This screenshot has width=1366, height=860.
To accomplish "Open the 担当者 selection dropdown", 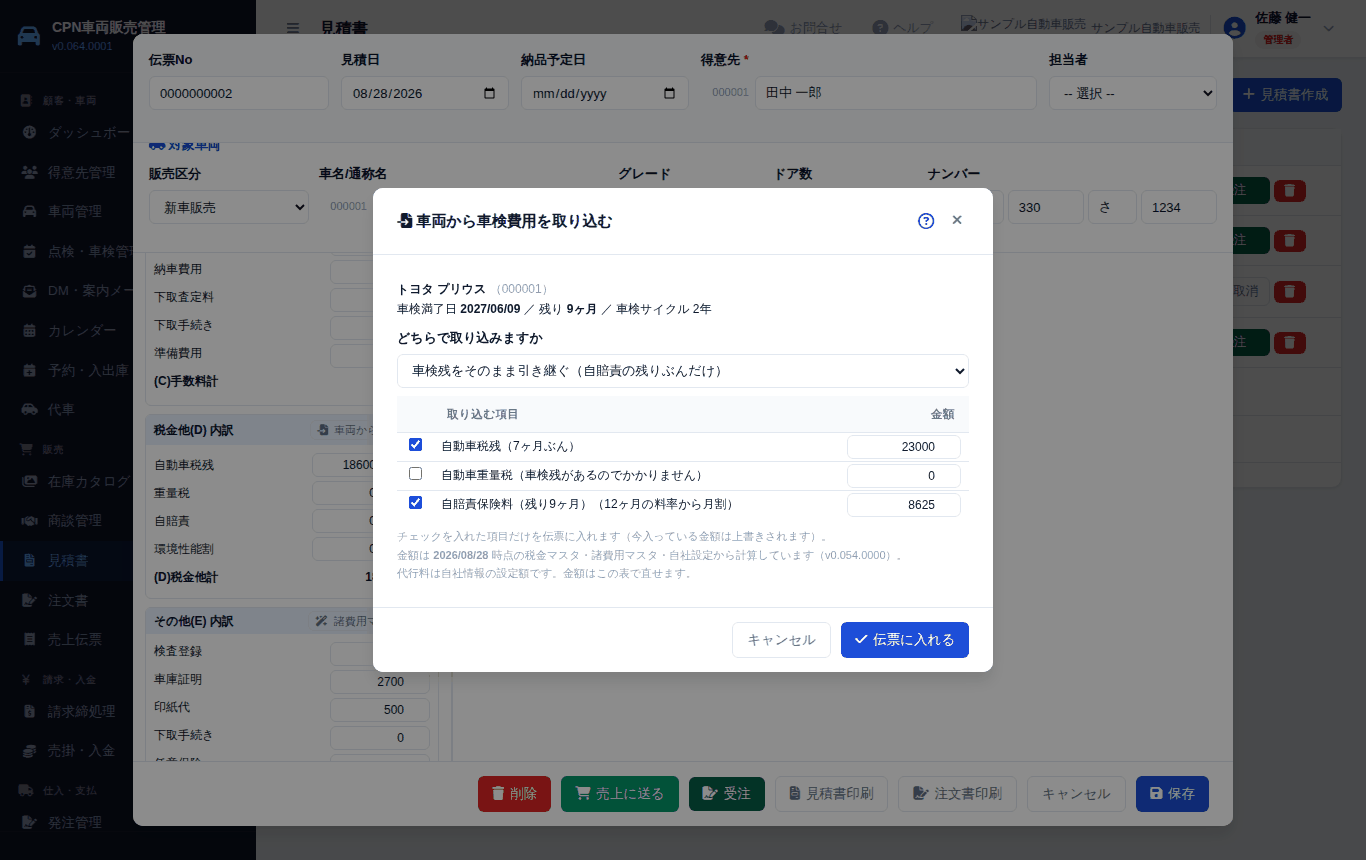I will (1133, 93).
